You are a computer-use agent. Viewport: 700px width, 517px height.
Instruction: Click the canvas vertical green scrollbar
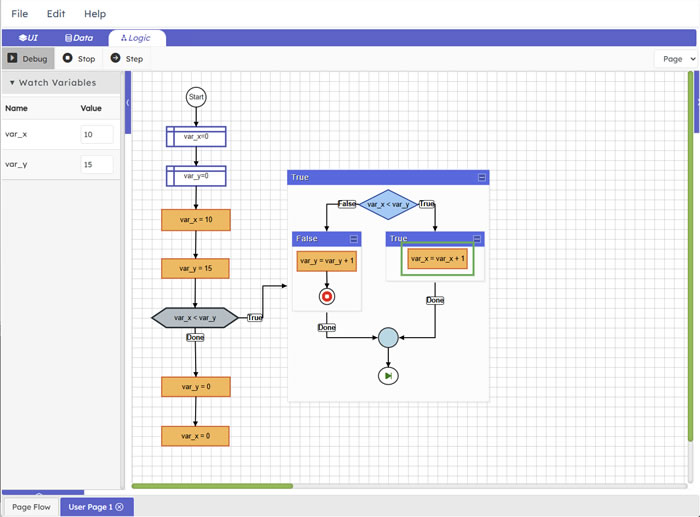click(691, 256)
